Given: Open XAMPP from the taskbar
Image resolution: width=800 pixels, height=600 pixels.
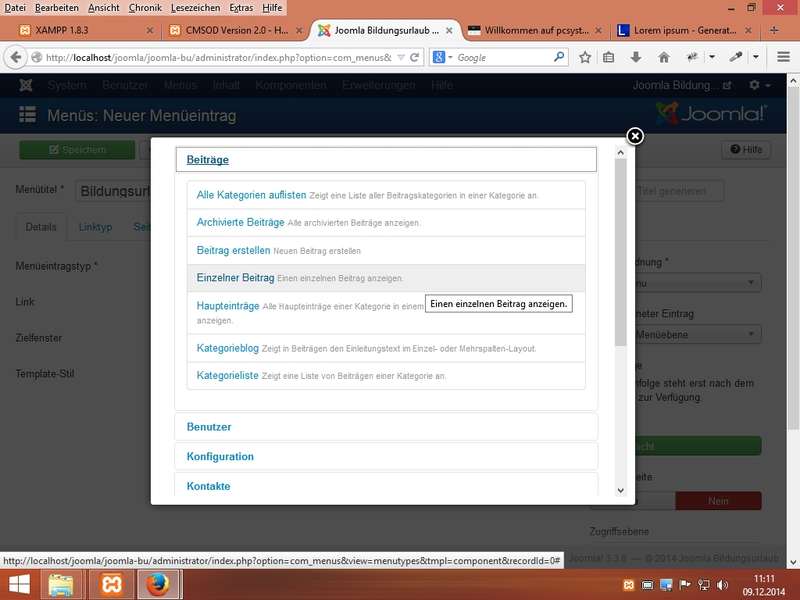Looking at the screenshot, I should point(112,584).
